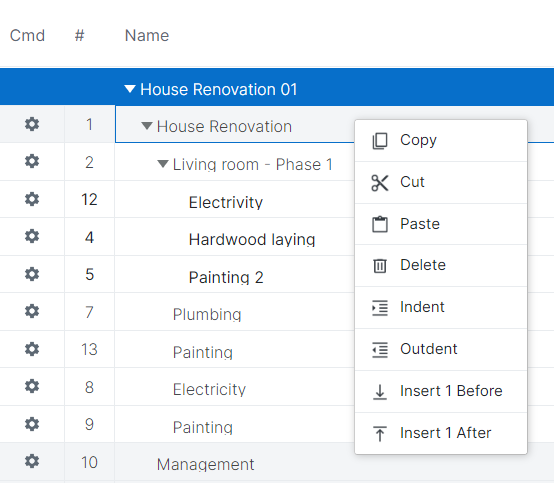
Task: Collapse the House Renovation 01 project
Action: (x=130, y=89)
